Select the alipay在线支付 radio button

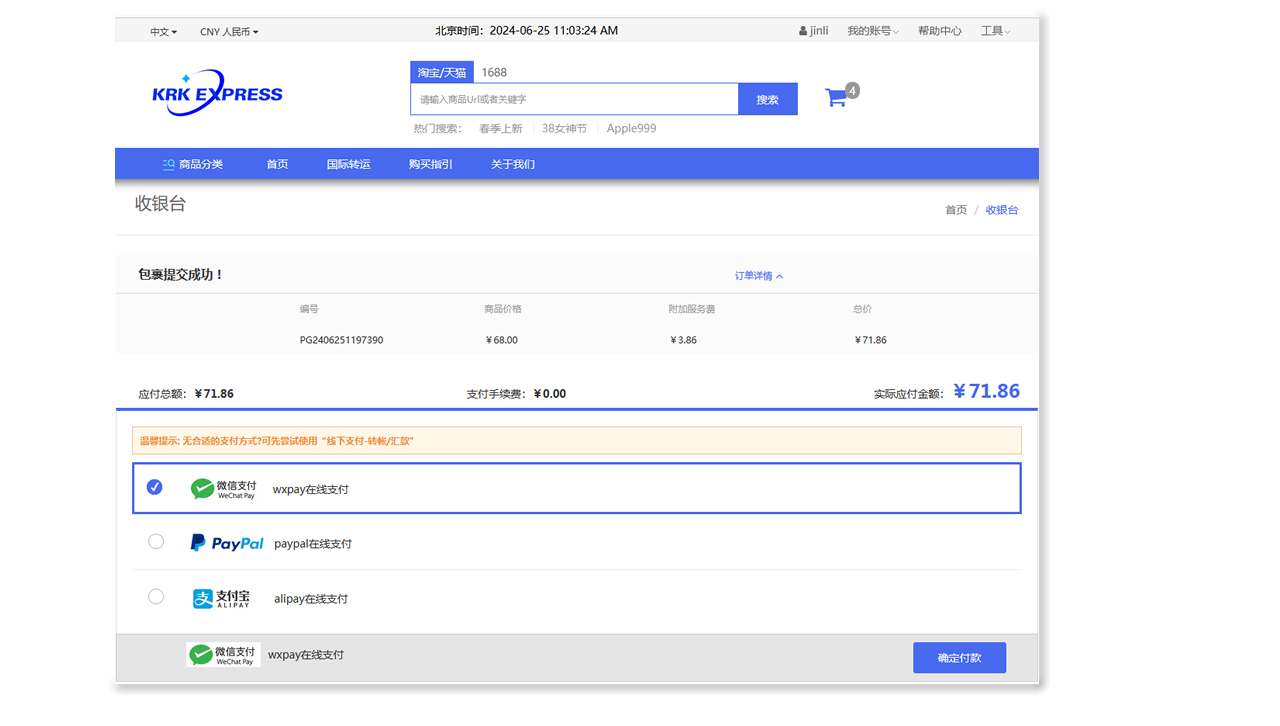(156, 596)
